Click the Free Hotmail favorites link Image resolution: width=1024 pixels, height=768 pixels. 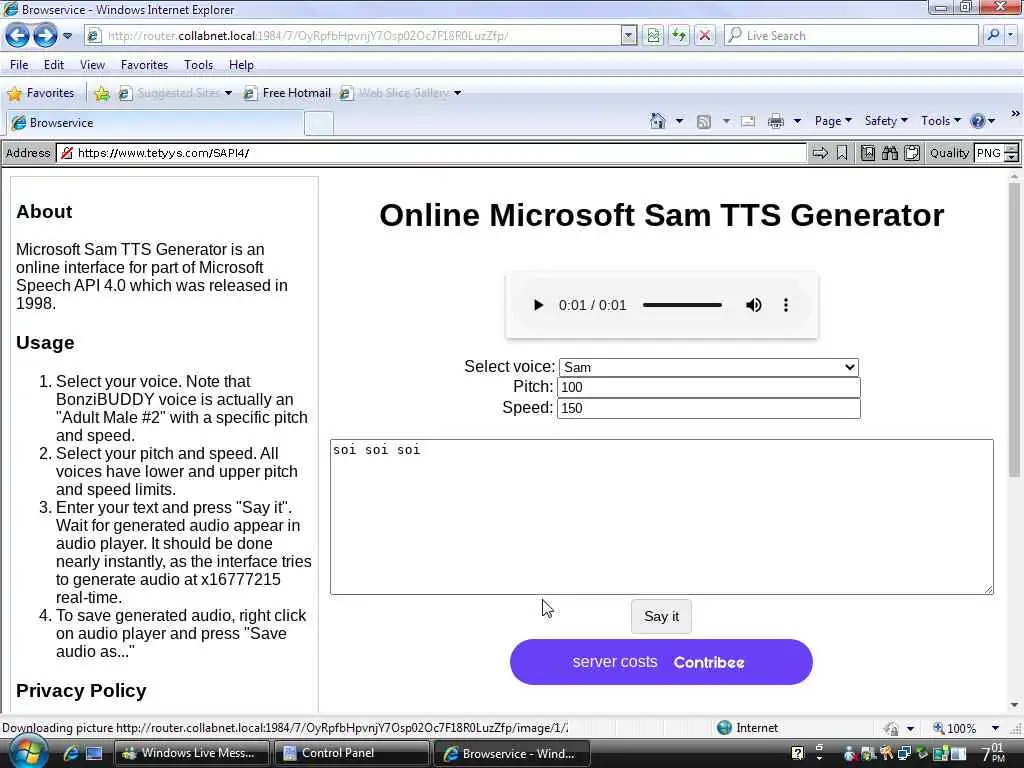click(287, 93)
